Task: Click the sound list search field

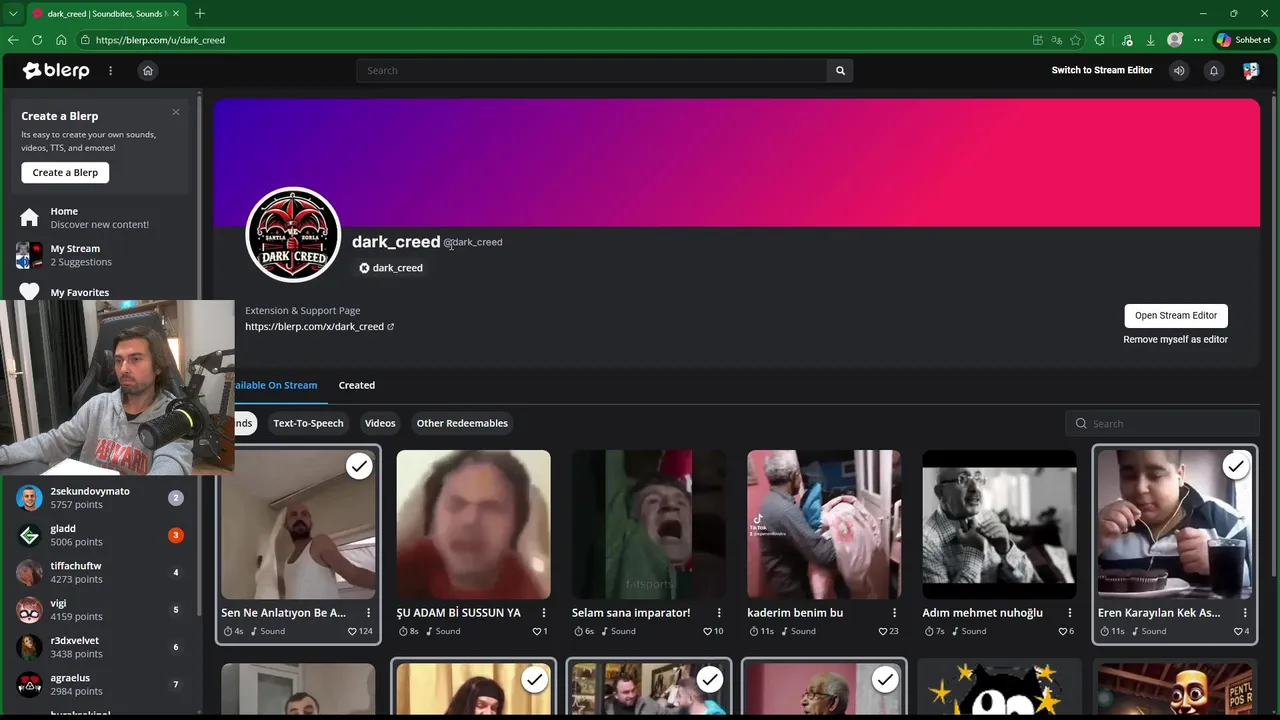Action: pos(1162,424)
